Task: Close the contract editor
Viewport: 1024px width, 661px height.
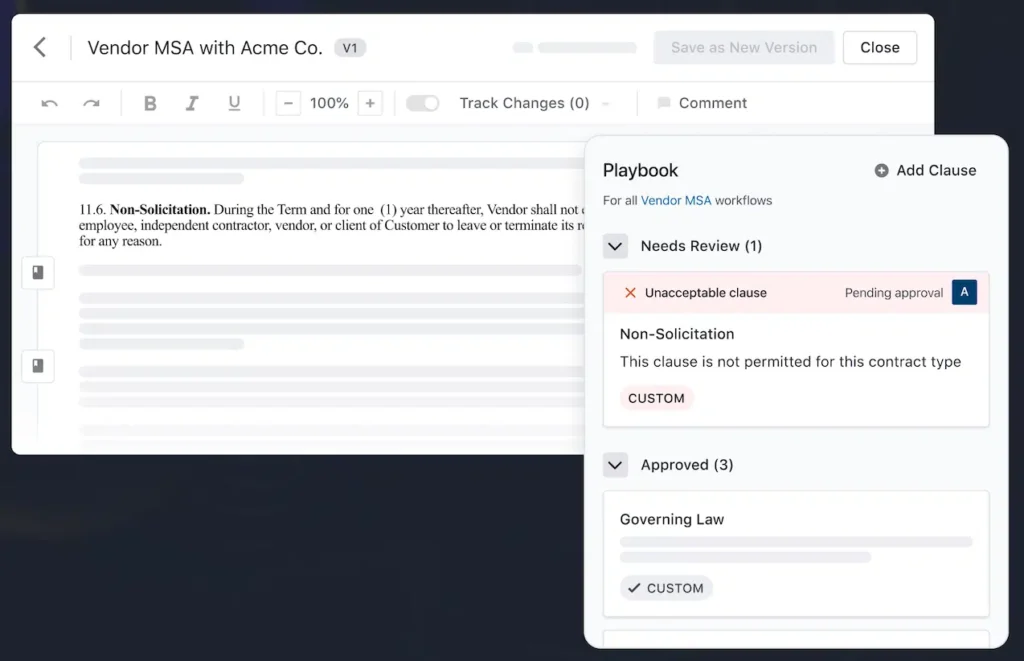Action: tap(879, 47)
